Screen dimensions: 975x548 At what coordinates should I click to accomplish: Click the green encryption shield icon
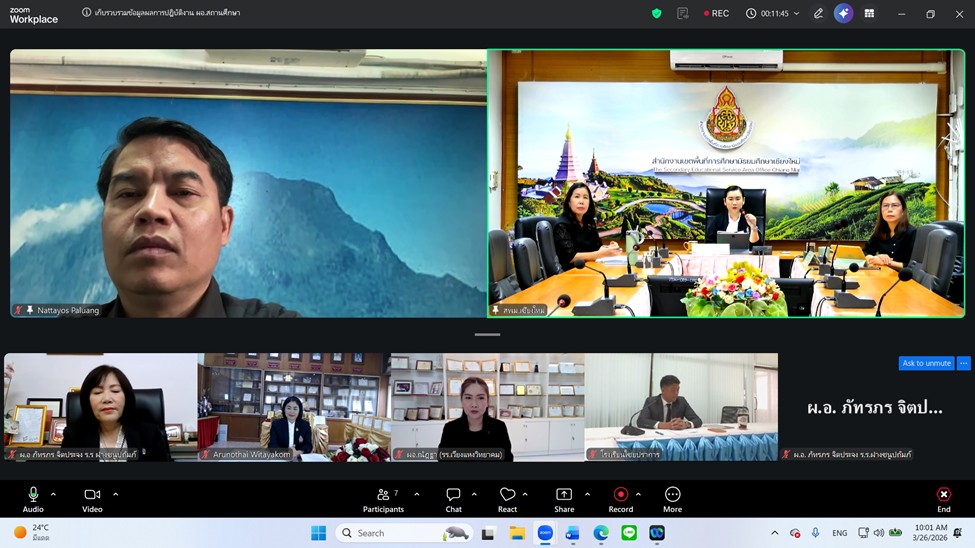[x=656, y=14]
